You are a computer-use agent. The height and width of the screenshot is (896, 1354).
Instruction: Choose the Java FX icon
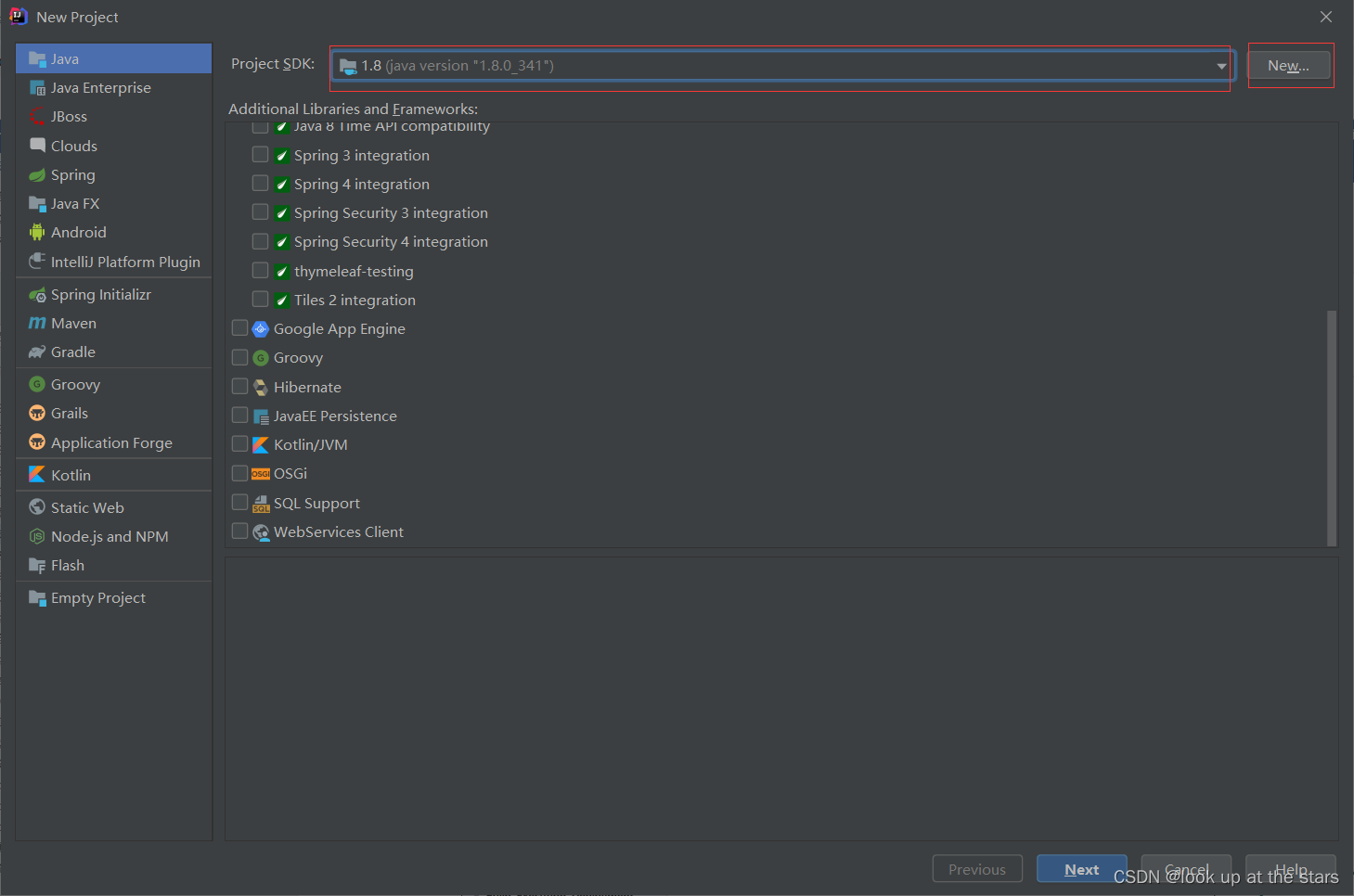[x=37, y=204]
